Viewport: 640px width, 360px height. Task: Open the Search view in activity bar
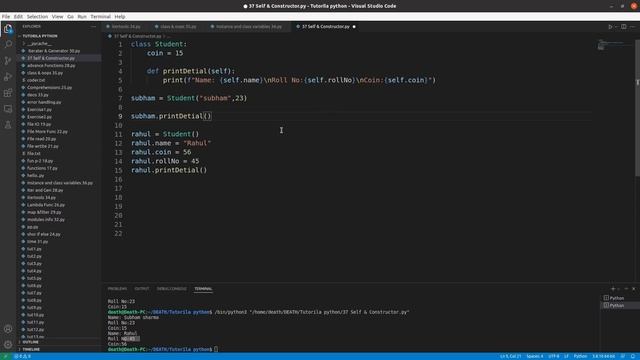(x=8, y=44)
